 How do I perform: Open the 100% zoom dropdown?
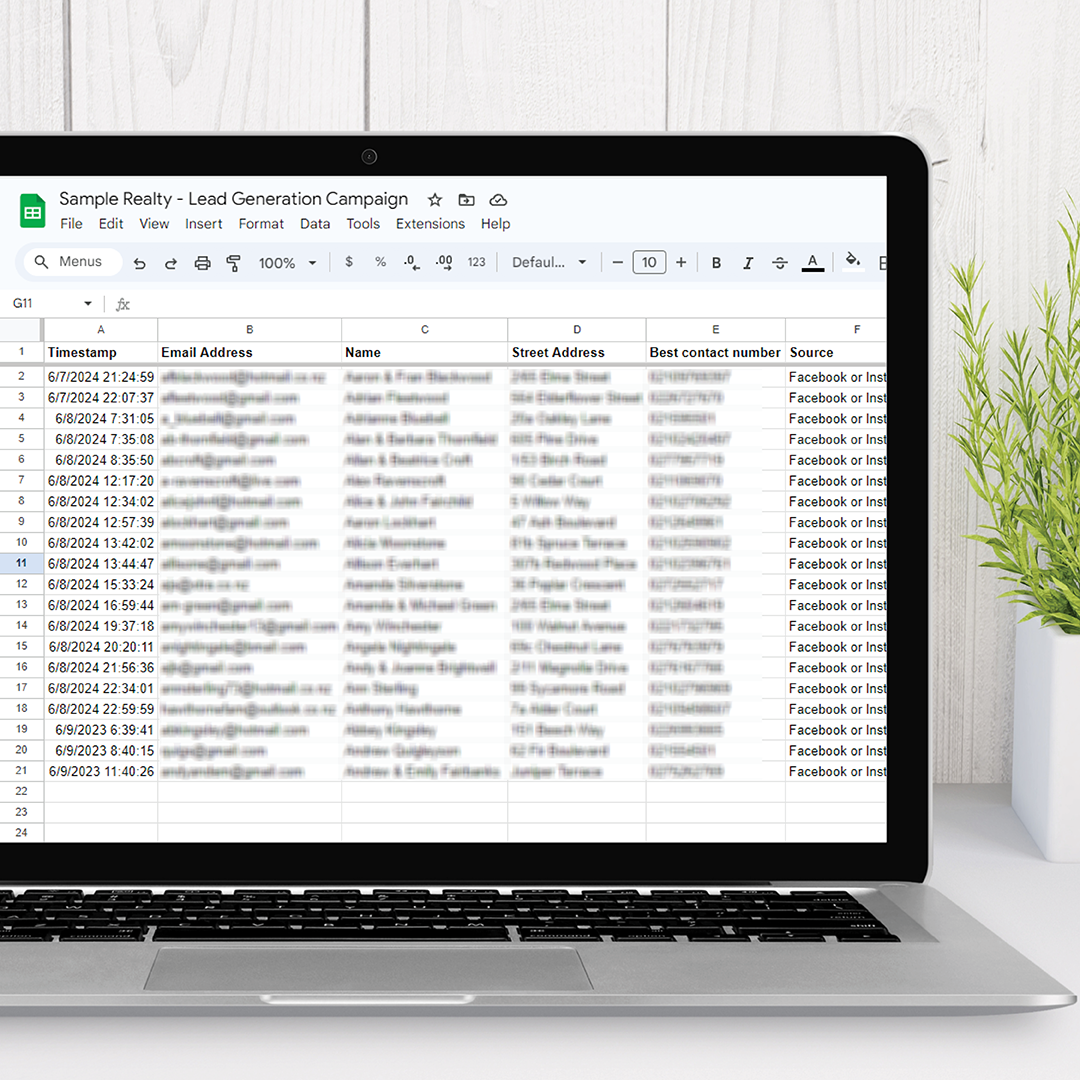[287, 263]
